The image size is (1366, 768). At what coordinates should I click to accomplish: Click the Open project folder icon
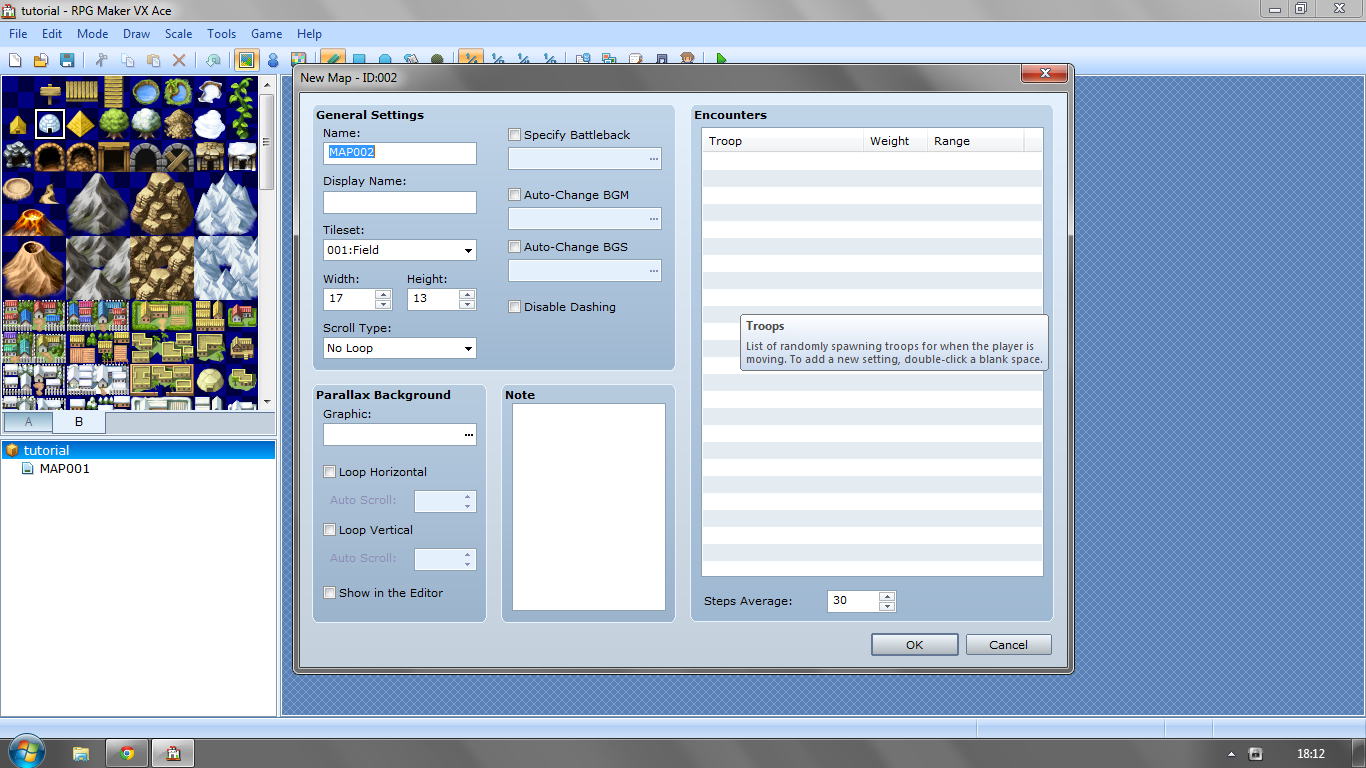coord(41,60)
